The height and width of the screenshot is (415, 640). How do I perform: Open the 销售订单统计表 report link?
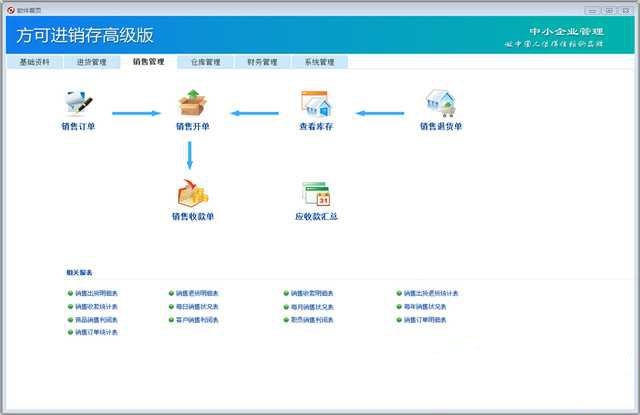click(x=93, y=332)
